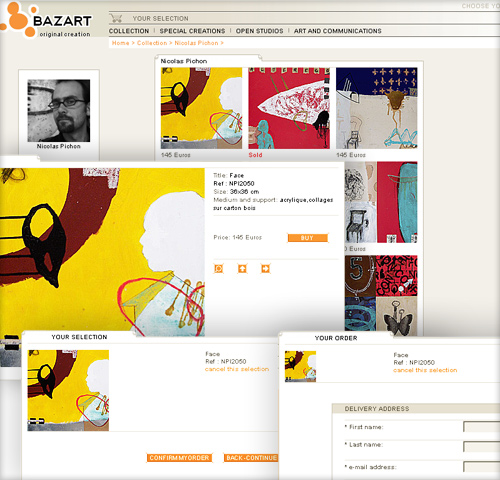Click the e-mail address input field

482,467
